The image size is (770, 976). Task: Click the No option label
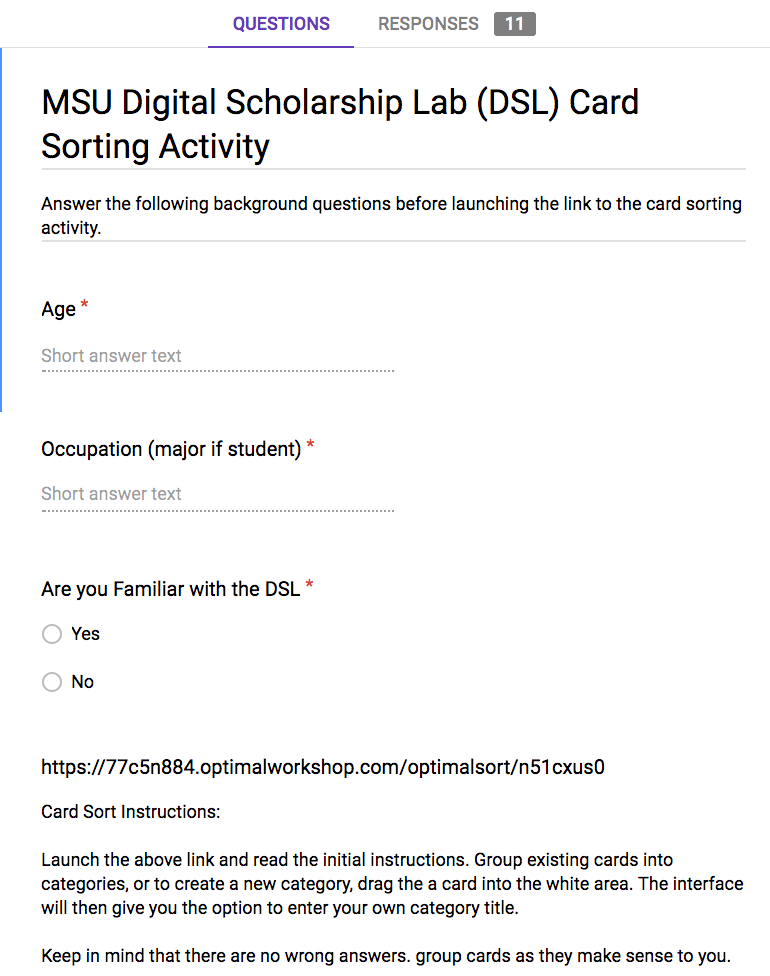[82, 682]
